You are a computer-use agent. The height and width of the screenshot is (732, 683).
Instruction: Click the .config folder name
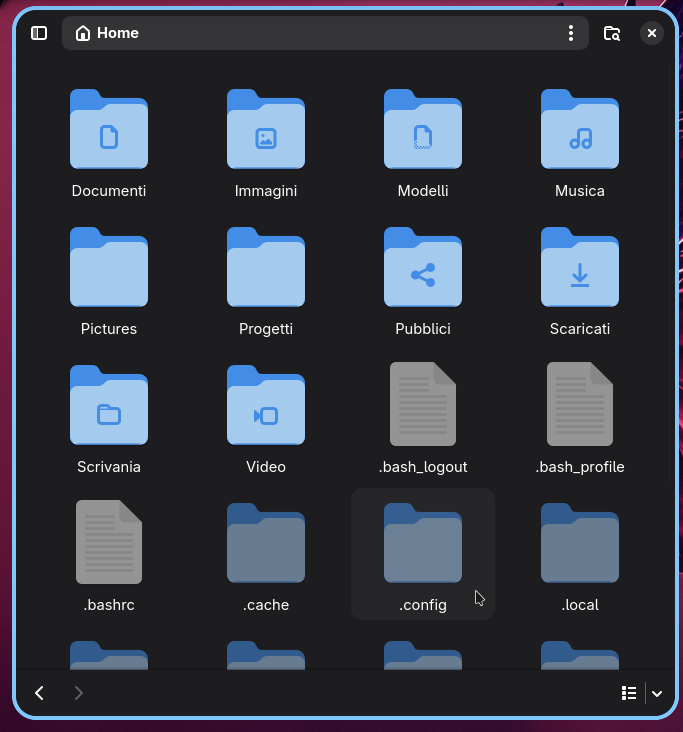[422, 605]
